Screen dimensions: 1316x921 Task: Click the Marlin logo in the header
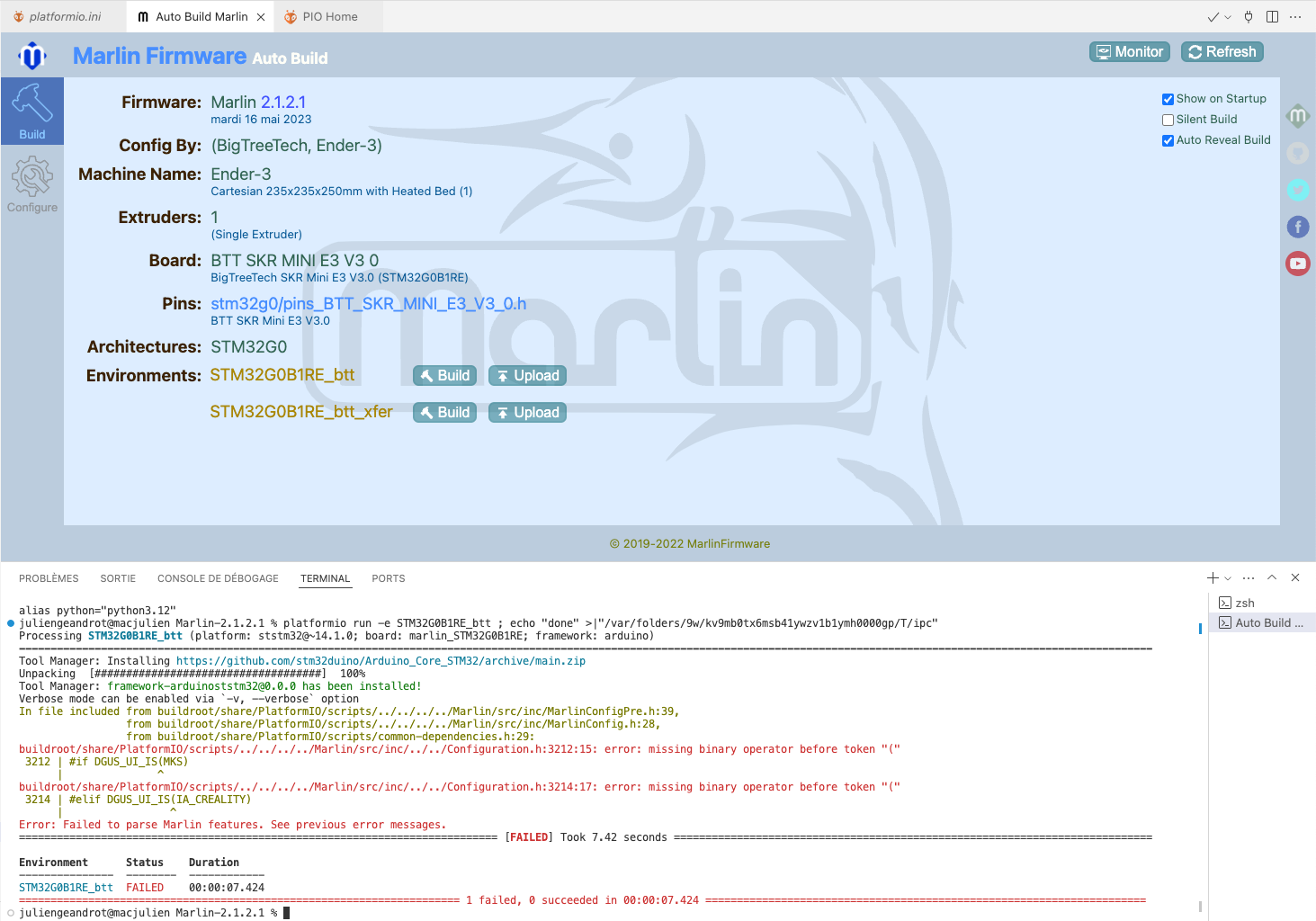pos(32,56)
